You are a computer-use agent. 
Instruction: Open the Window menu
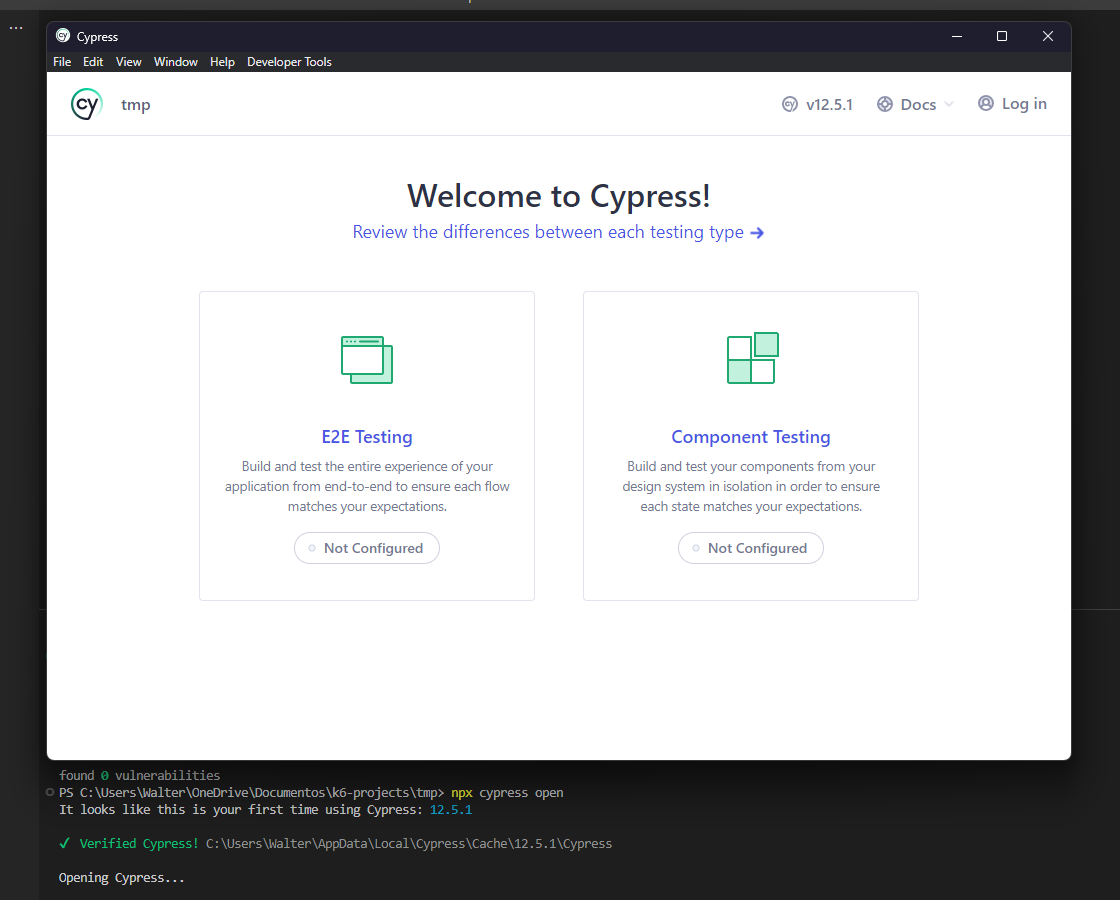(x=176, y=61)
